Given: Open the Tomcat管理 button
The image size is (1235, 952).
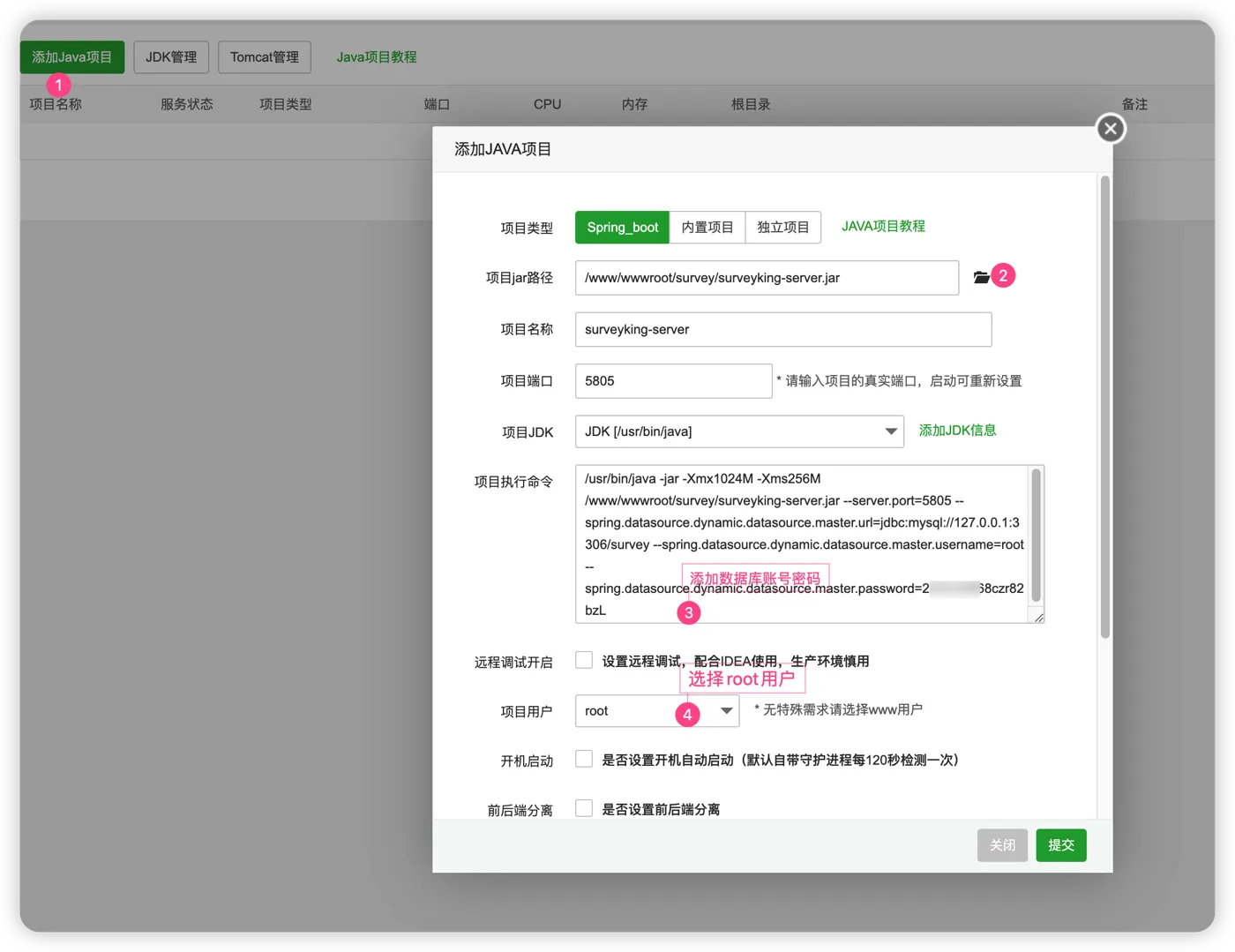Looking at the screenshot, I should [x=265, y=57].
